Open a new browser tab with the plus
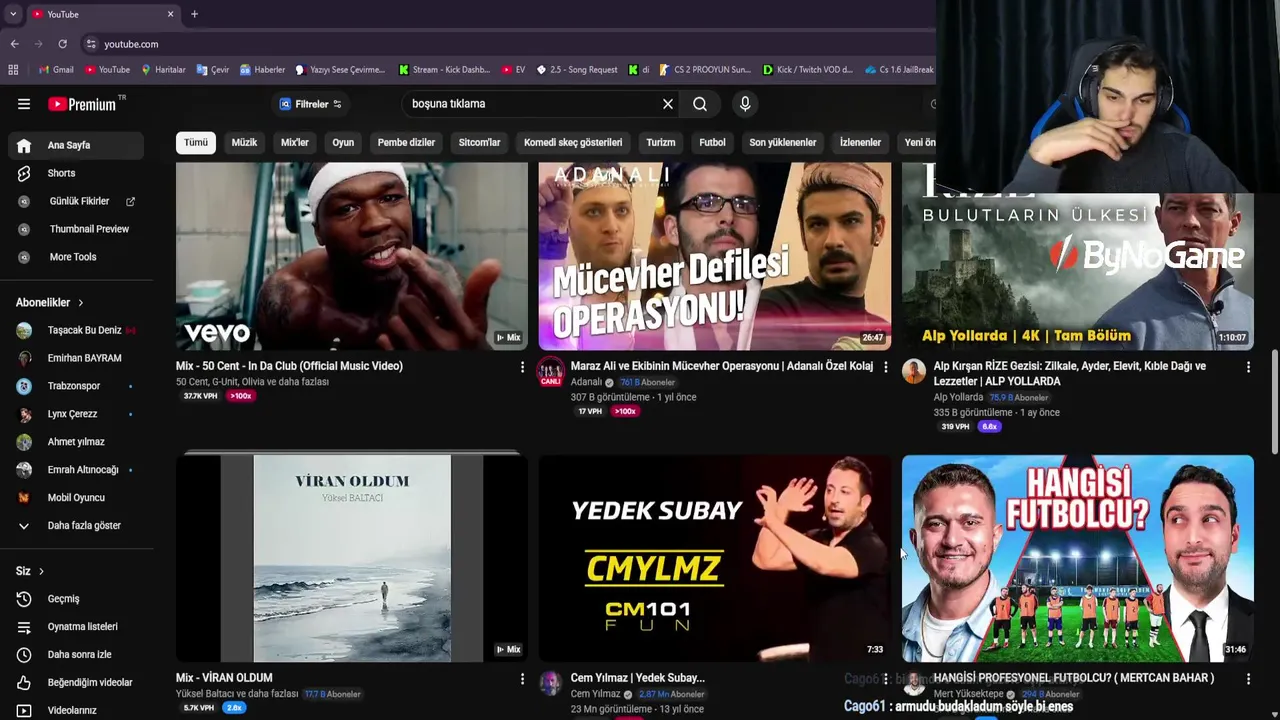The width and height of the screenshot is (1280, 720). [194, 14]
